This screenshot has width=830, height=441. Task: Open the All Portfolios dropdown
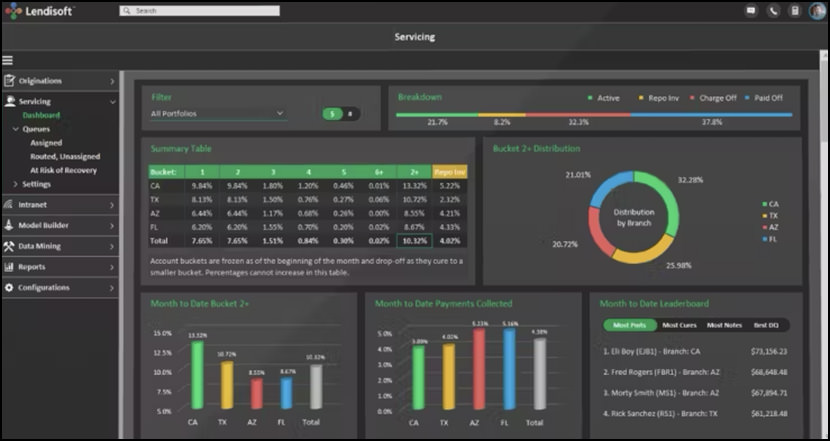pos(219,114)
